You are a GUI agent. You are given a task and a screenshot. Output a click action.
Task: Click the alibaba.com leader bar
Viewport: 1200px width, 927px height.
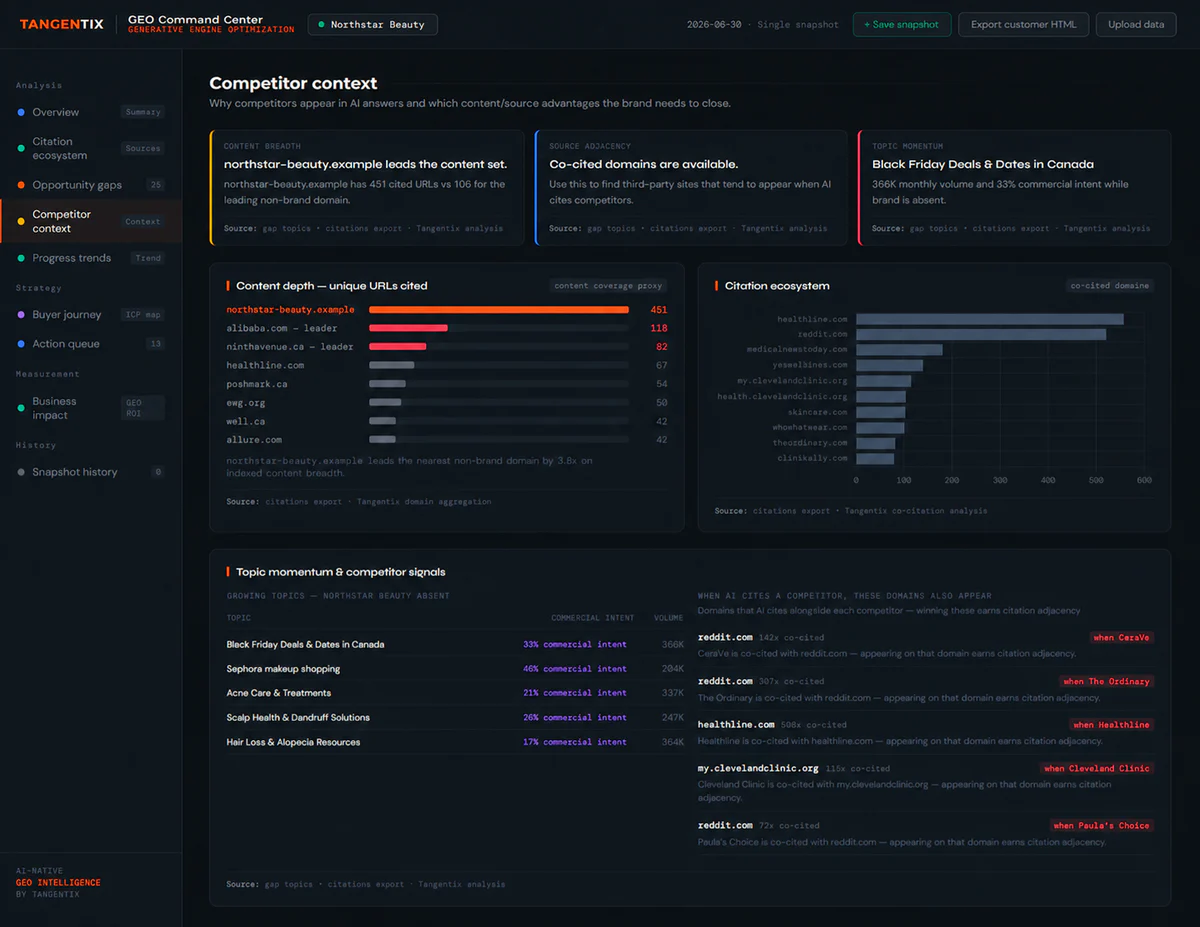(408, 328)
